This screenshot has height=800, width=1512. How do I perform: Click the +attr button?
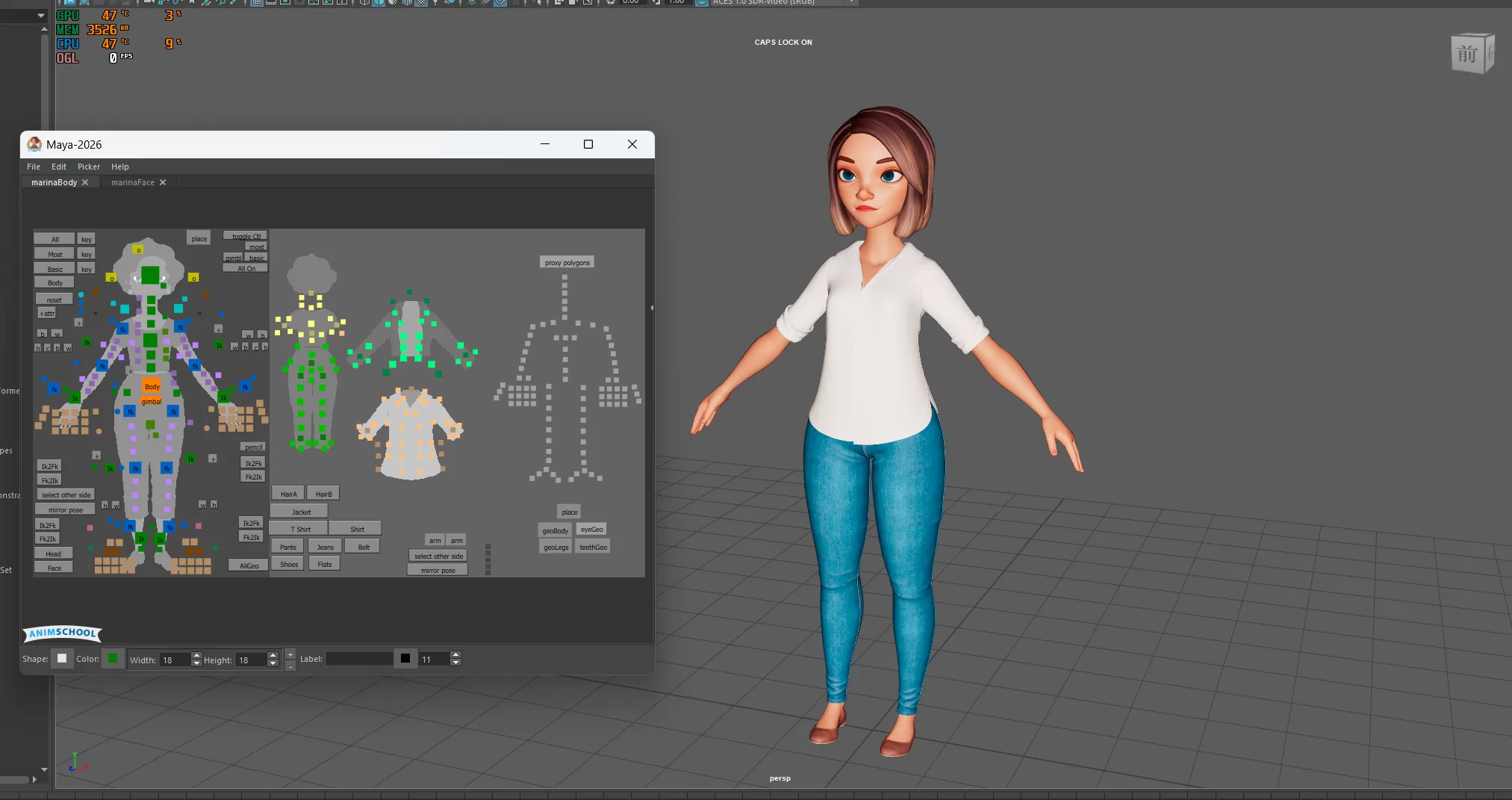pyautogui.click(x=47, y=313)
